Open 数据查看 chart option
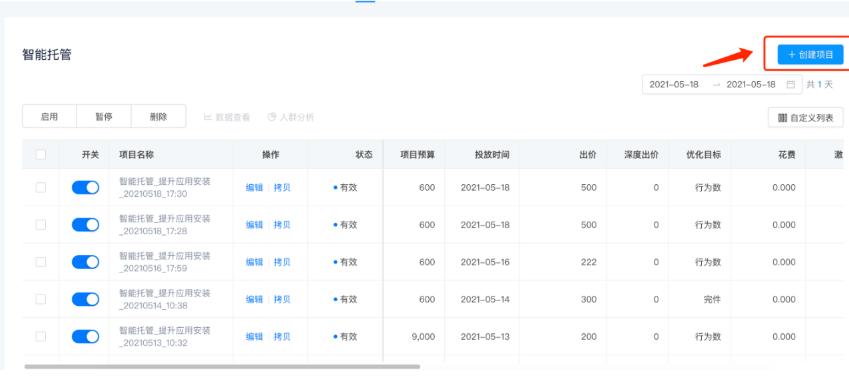This screenshot has height=387, width=849. tap(227, 117)
